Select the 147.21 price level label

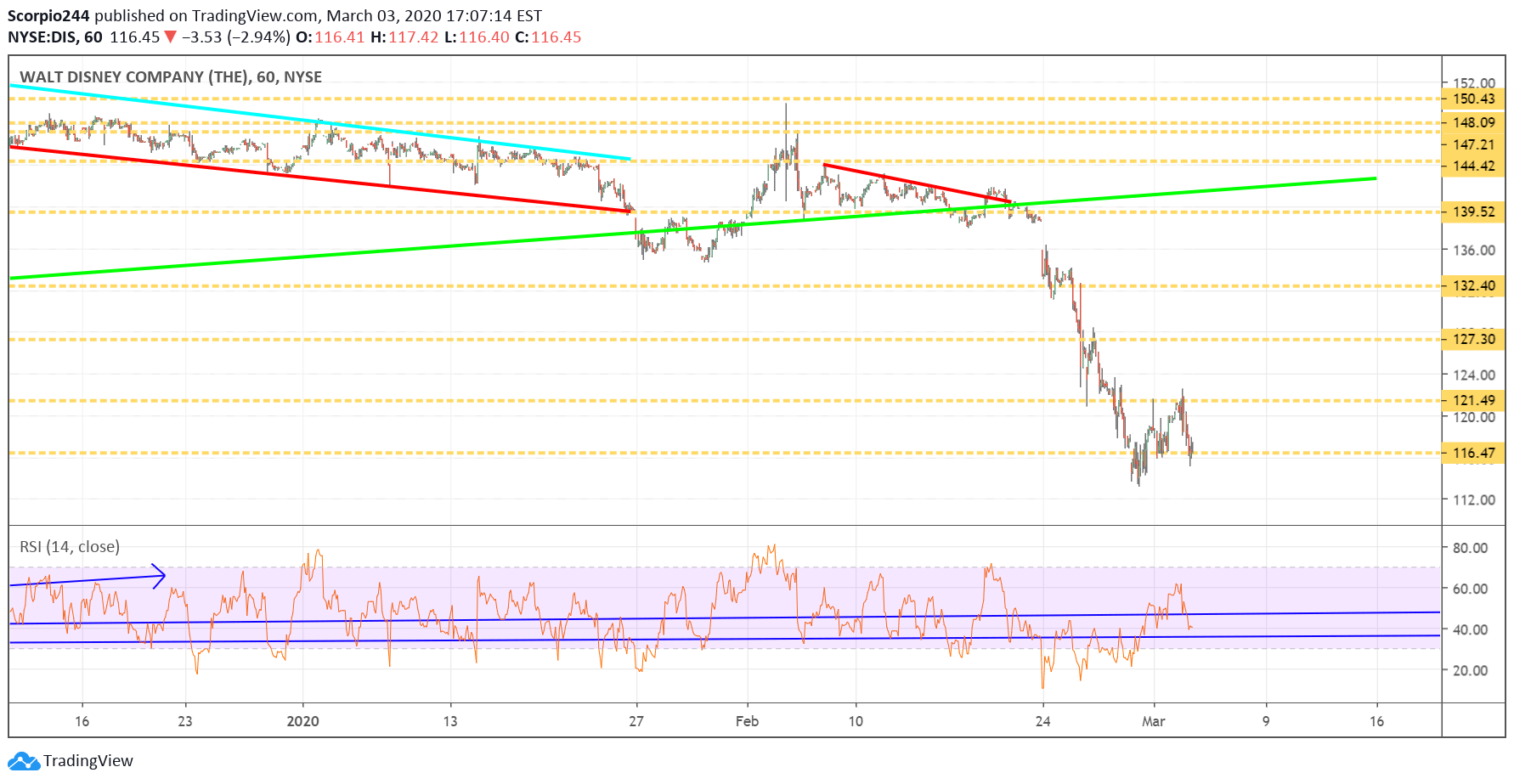pyautogui.click(x=1473, y=144)
